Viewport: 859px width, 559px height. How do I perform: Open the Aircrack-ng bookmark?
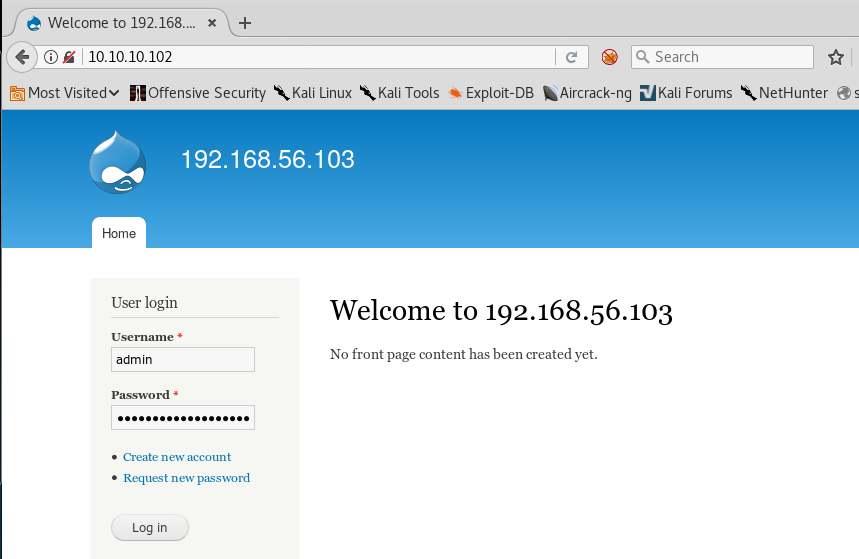(x=587, y=93)
